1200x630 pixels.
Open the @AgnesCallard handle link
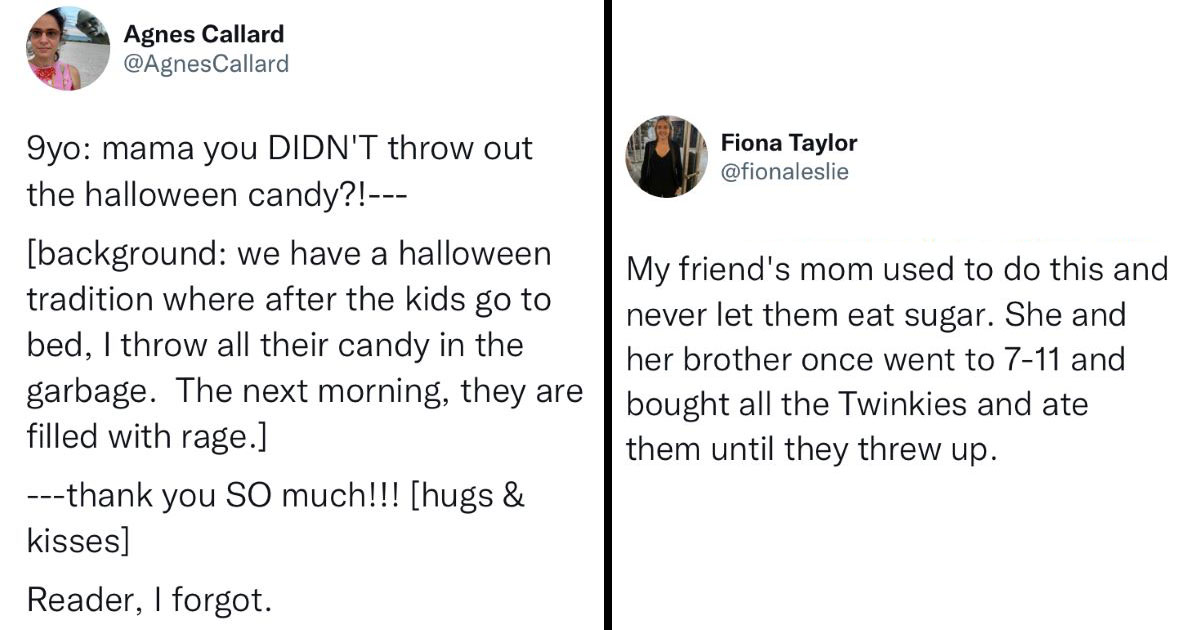(x=206, y=64)
